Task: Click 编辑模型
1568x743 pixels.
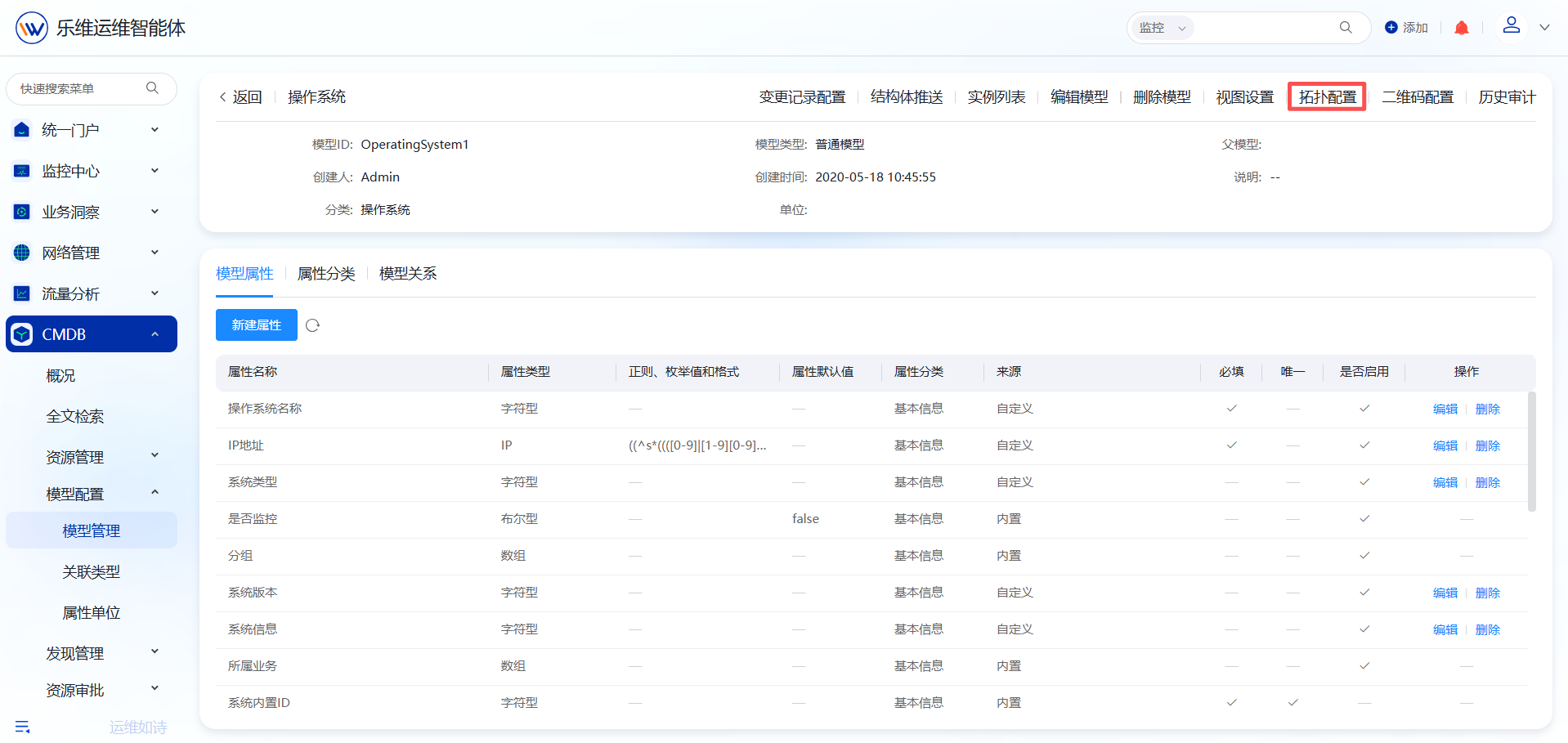Action: 1079,97
